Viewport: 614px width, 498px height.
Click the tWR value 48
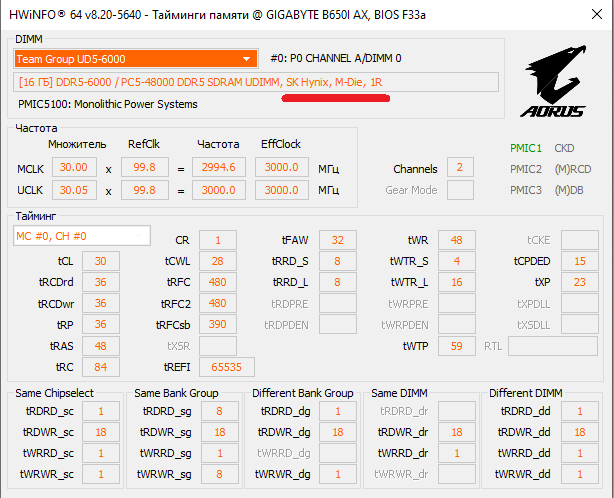(x=457, y=240)
